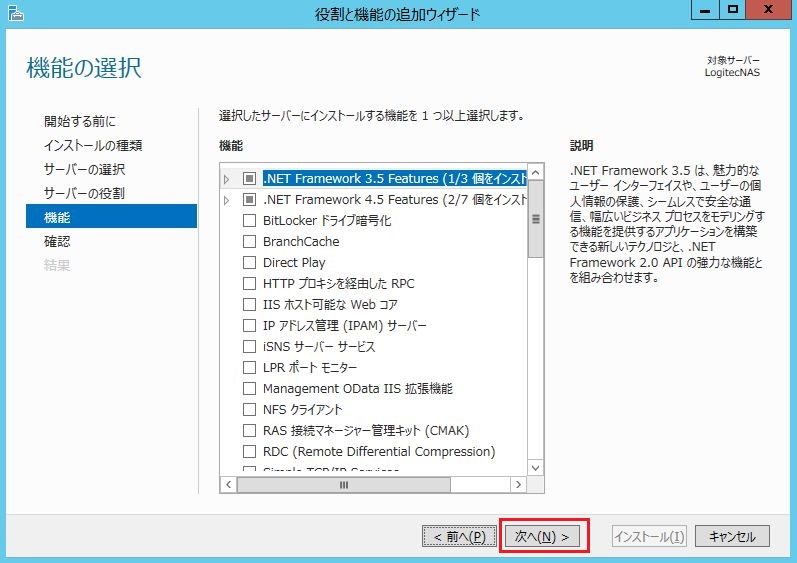This screenshot has height=563, width=797.
Task: Enable iSNS サーバー サービス checkbox
Action: pos(249,347)
